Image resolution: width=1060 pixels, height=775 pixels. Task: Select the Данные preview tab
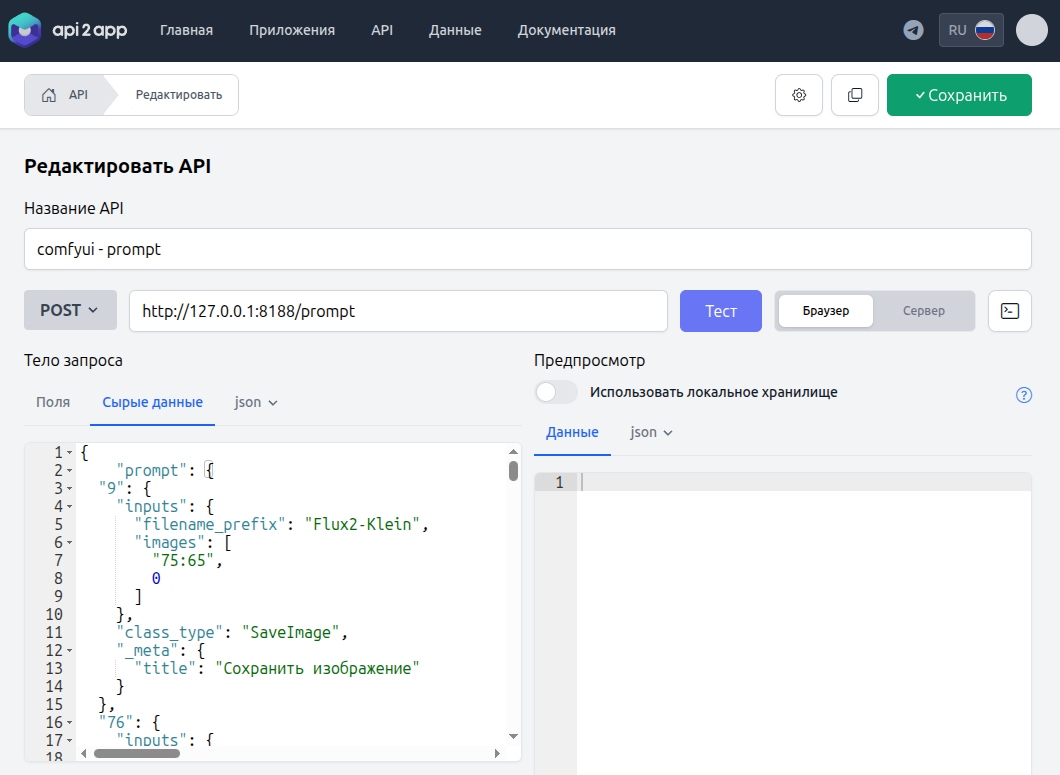pyautogui.click(x=573, y=432)
